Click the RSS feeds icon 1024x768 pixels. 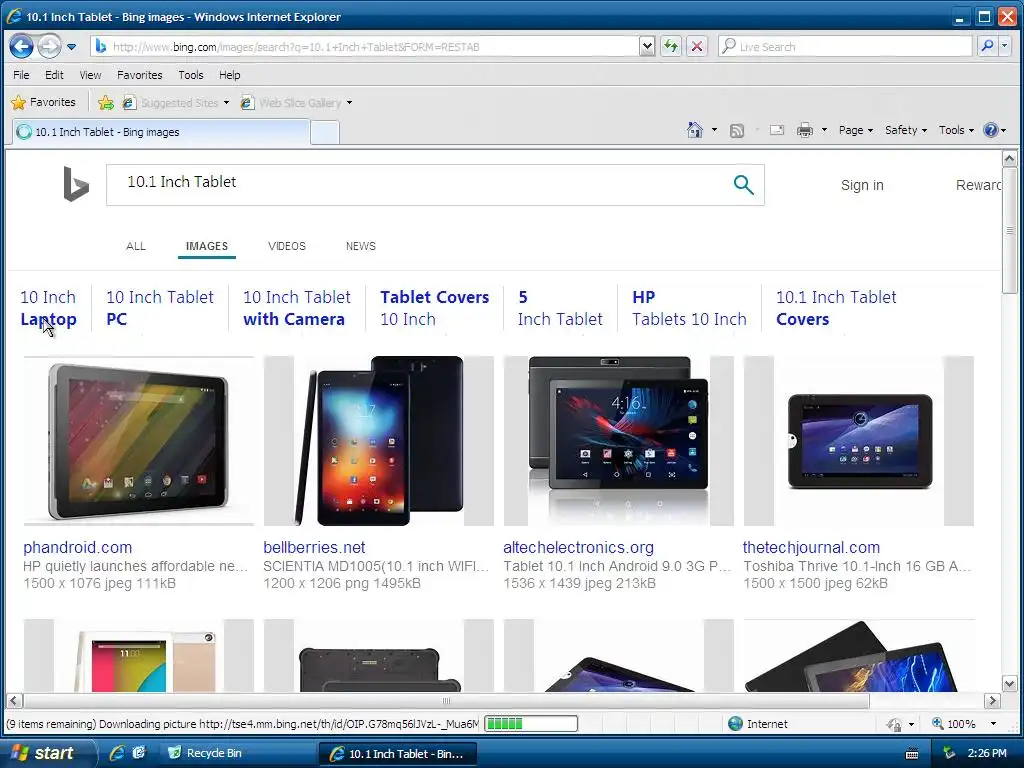pyautogui.click(x=737, y=131)
